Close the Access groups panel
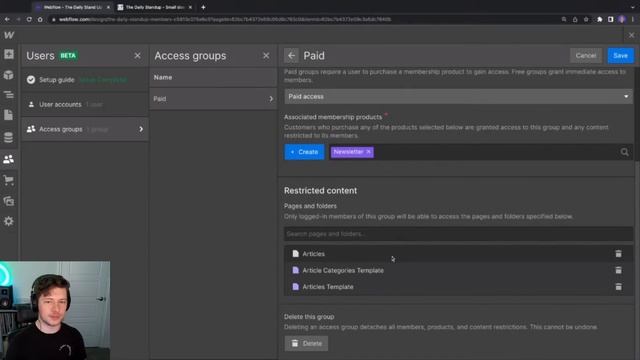This screenshot has width=640, height=360. (x=266, y=56)
